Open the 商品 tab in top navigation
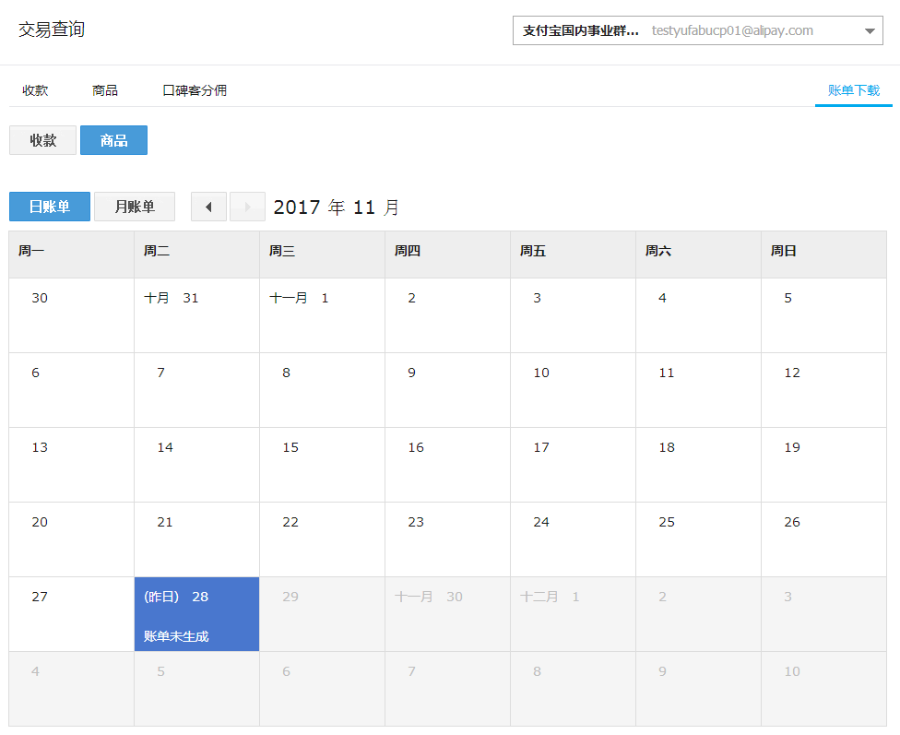900x735 pixels. coord(105,91)
